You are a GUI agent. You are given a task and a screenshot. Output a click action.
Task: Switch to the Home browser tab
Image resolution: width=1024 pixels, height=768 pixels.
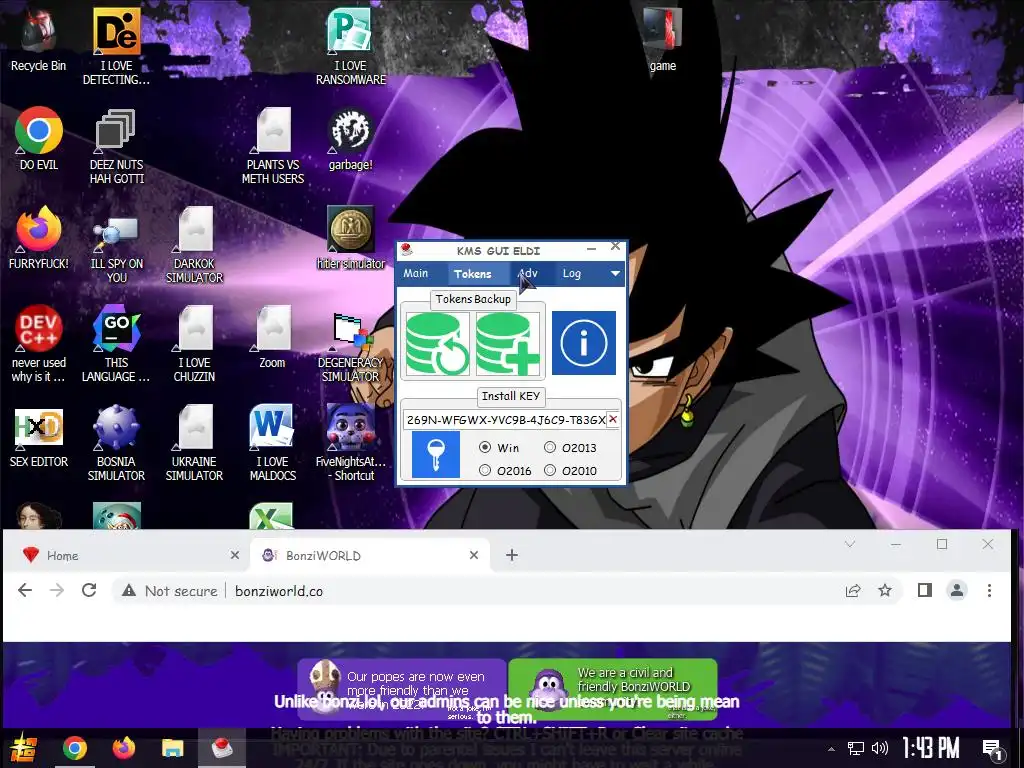coord(129,555)
